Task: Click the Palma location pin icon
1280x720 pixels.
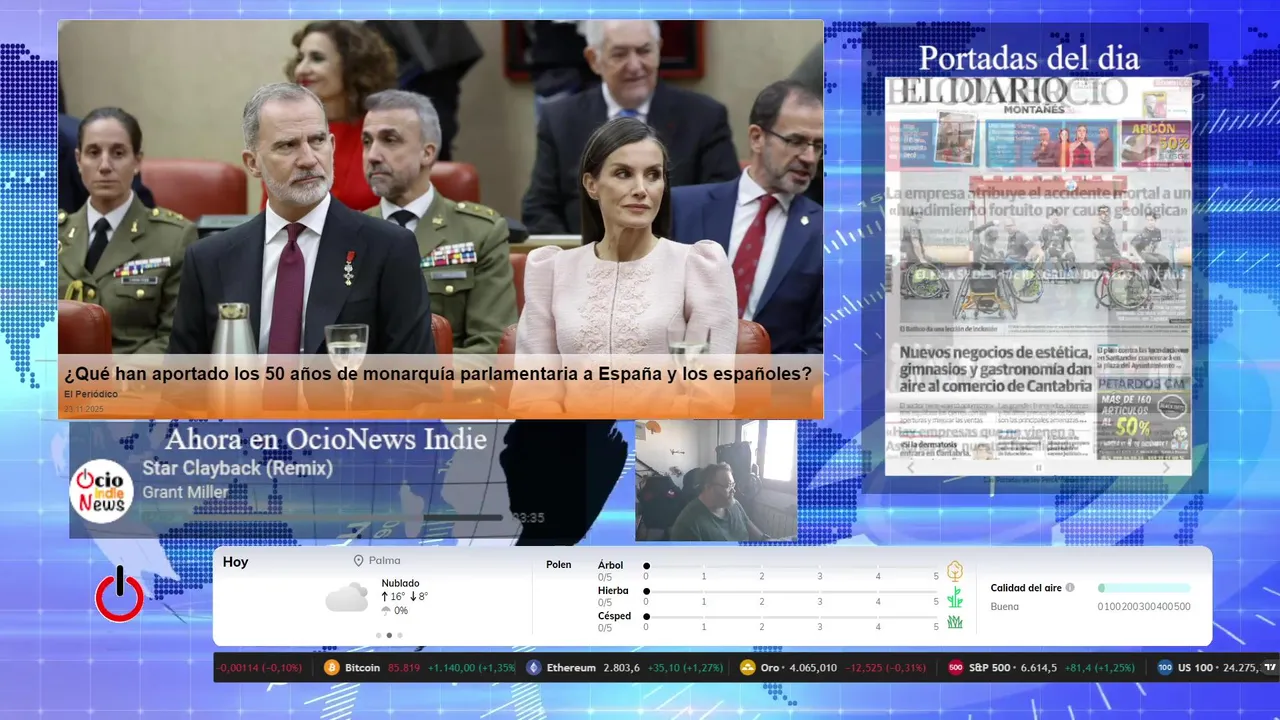Action: (x=359, y=562)
